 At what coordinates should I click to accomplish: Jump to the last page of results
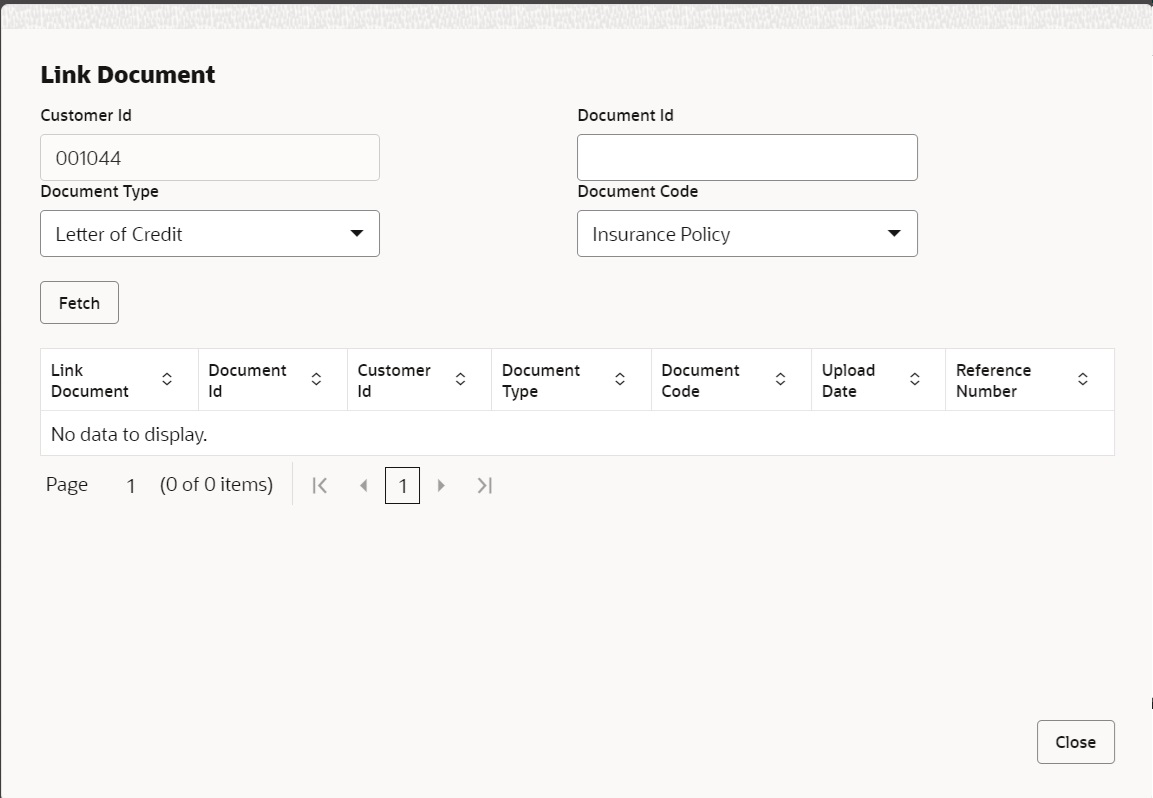tap(484, 484)
